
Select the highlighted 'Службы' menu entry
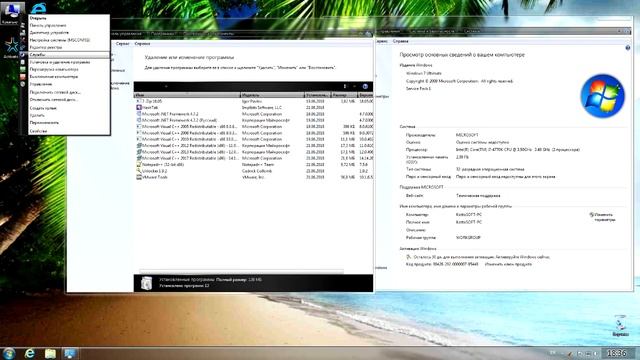pos(69,55)
